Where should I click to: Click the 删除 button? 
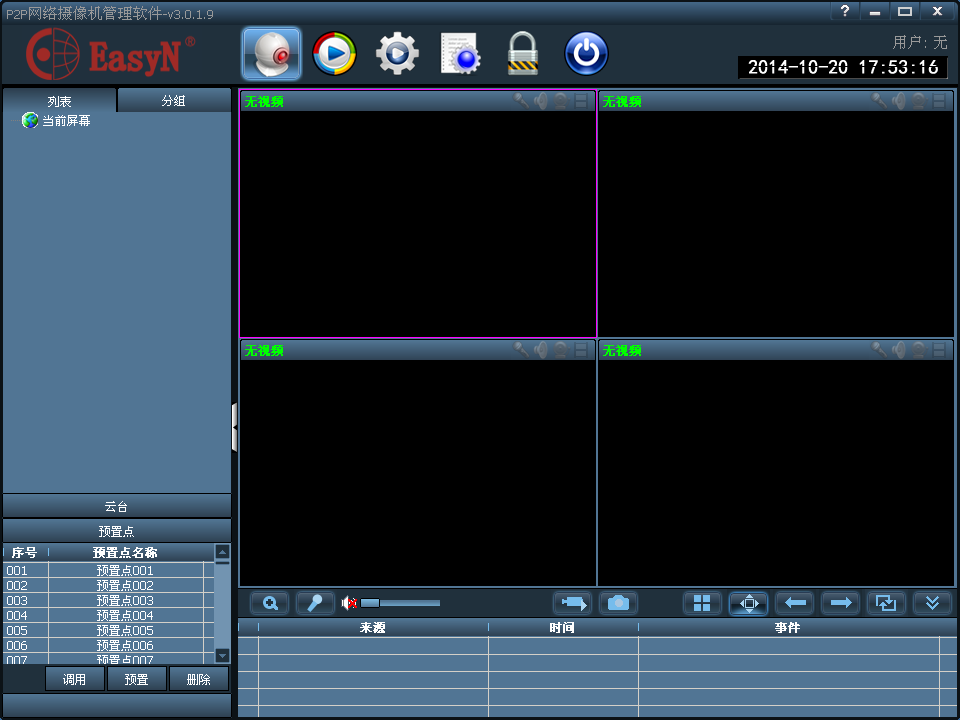pyautogui.click(x=198, y=679)
